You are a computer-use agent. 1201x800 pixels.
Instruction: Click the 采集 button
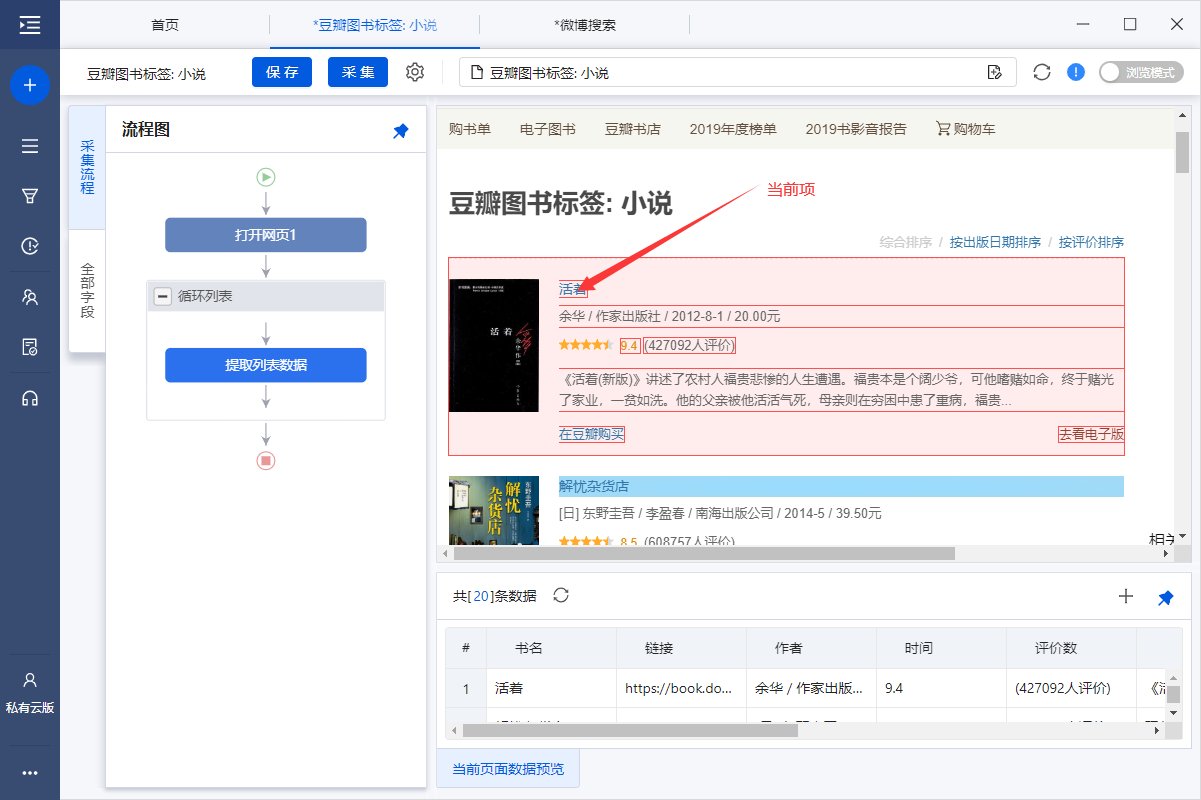point(358,72)
